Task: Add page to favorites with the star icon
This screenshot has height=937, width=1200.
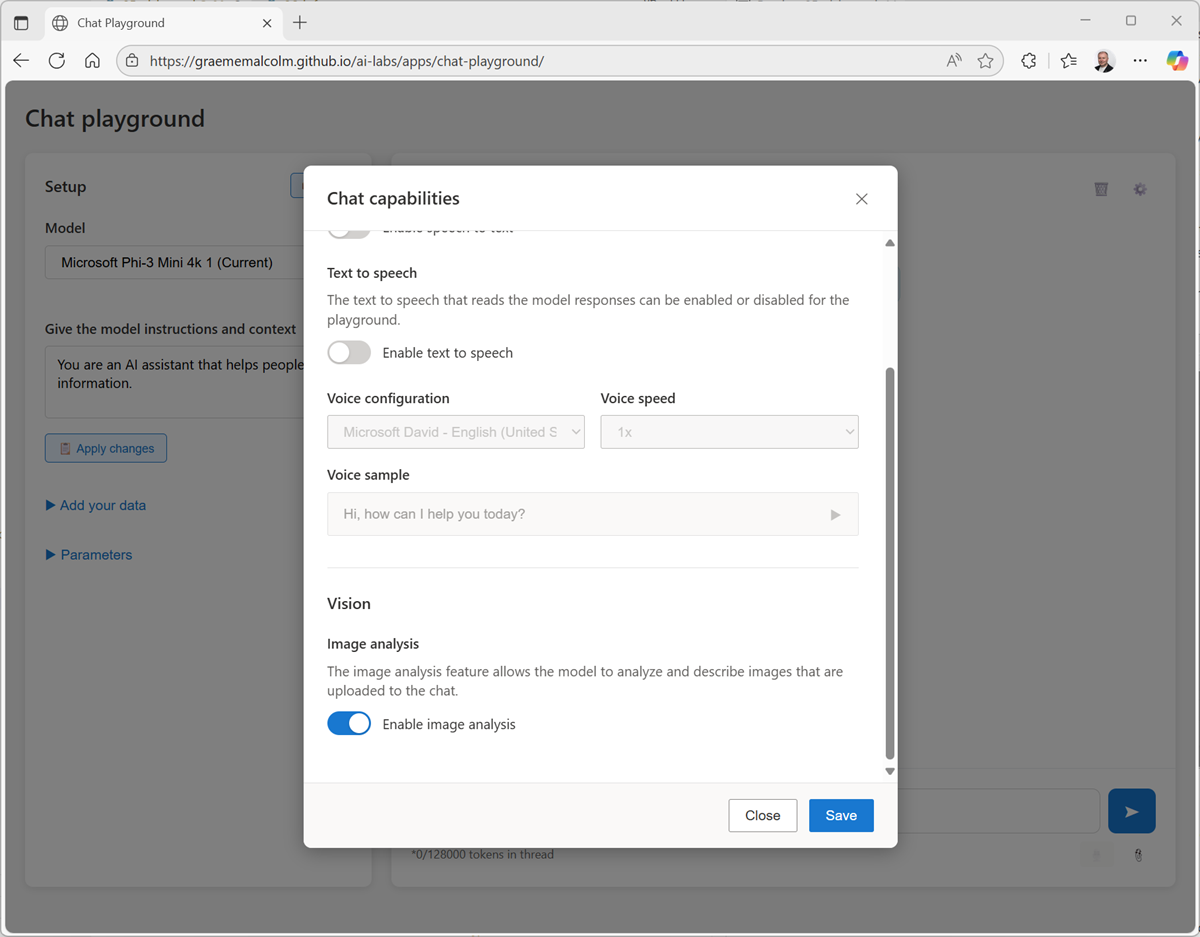Action: point(987,60)
